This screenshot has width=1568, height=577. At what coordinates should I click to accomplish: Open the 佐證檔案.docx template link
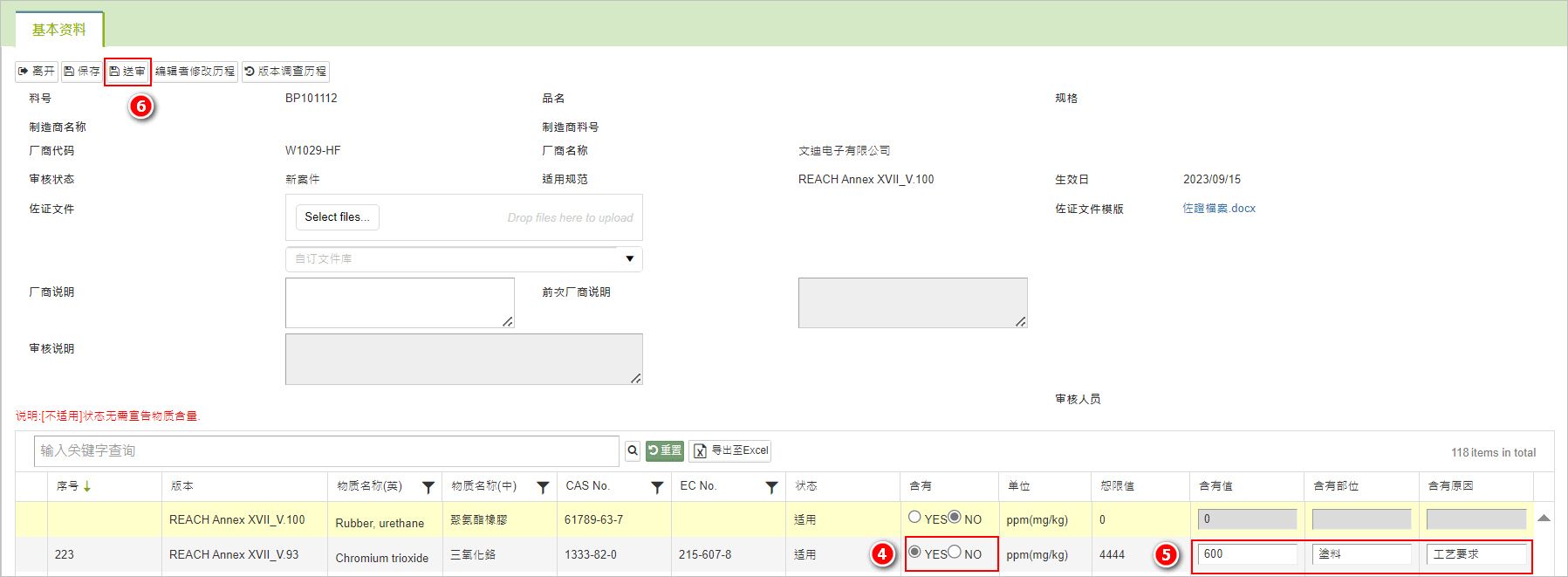click(1219, 209)
